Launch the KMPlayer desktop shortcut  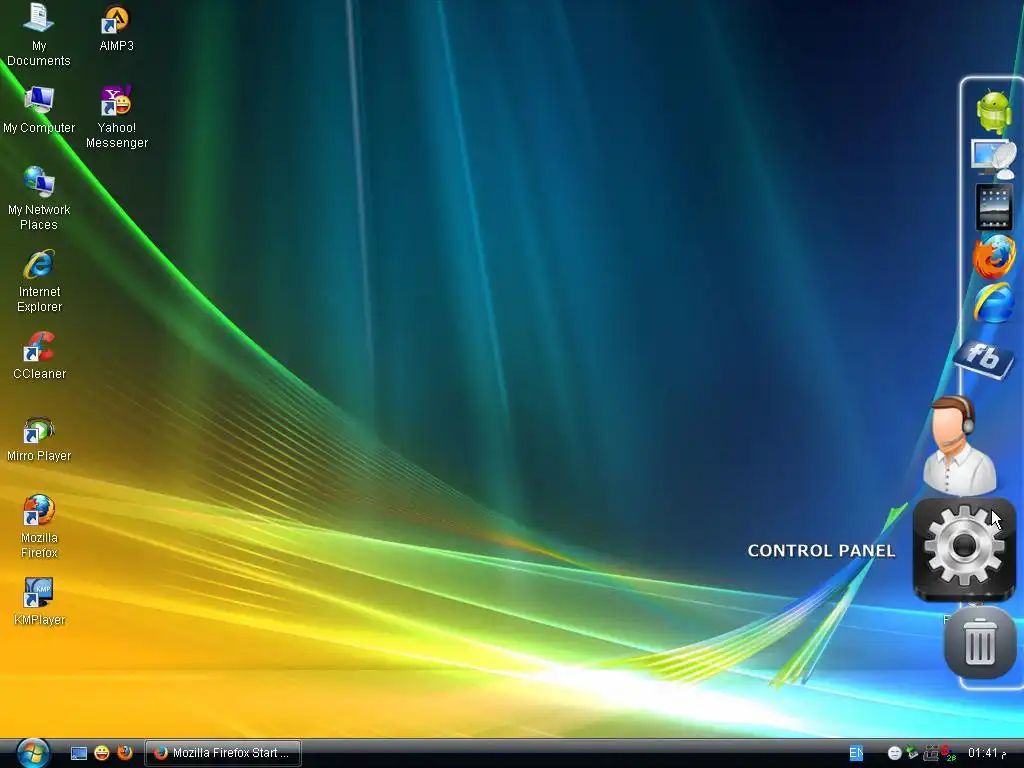(x=39, y=601)
